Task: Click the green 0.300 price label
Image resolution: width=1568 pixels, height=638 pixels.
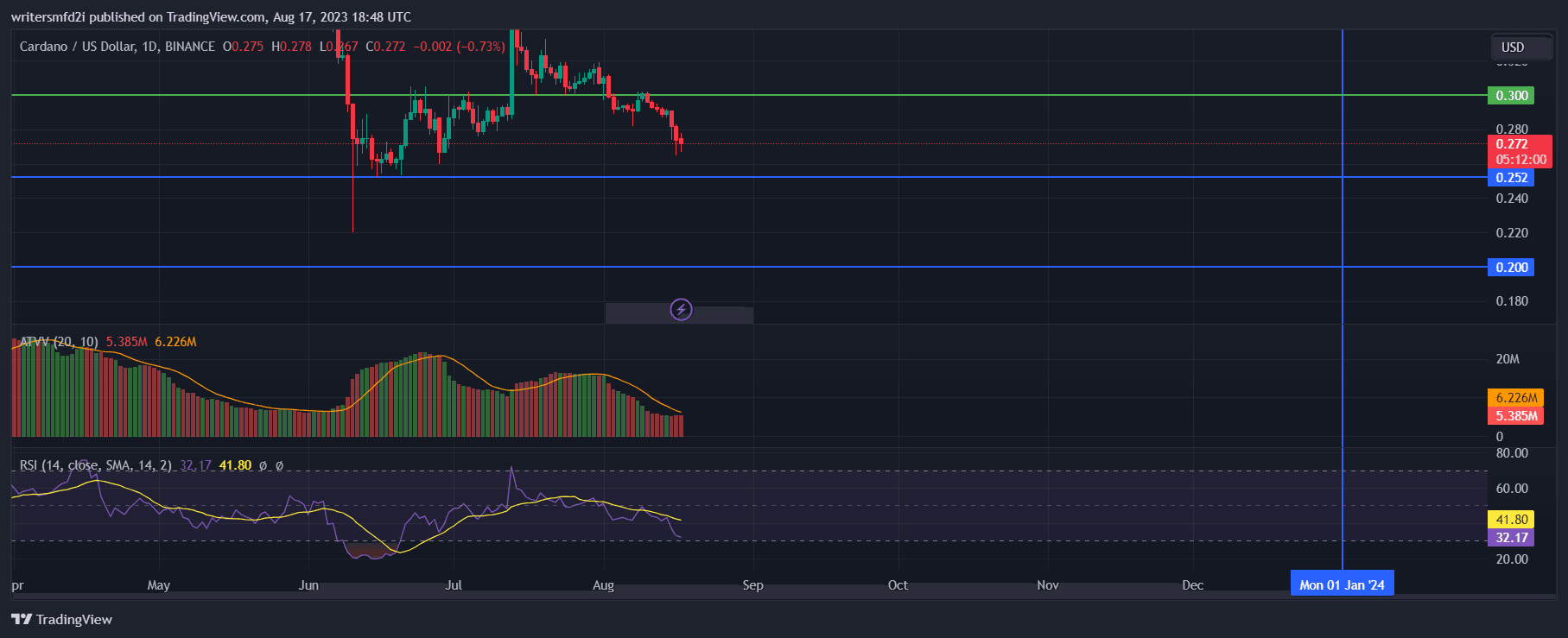Action: coord(1510,95)
